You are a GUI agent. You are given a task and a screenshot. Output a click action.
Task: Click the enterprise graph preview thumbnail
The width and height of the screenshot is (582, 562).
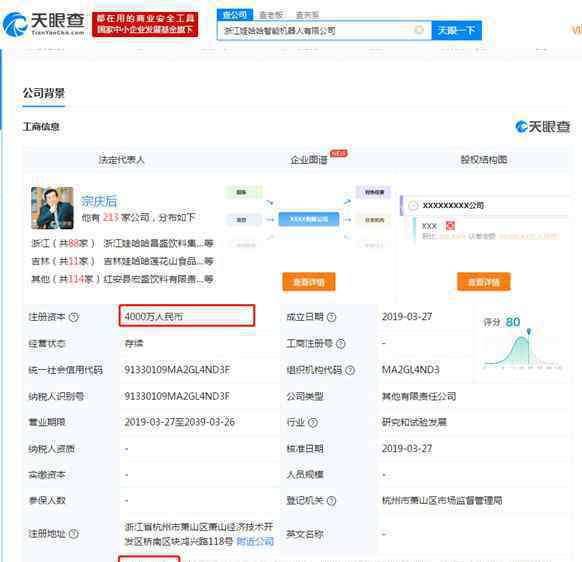coord(308,218)
